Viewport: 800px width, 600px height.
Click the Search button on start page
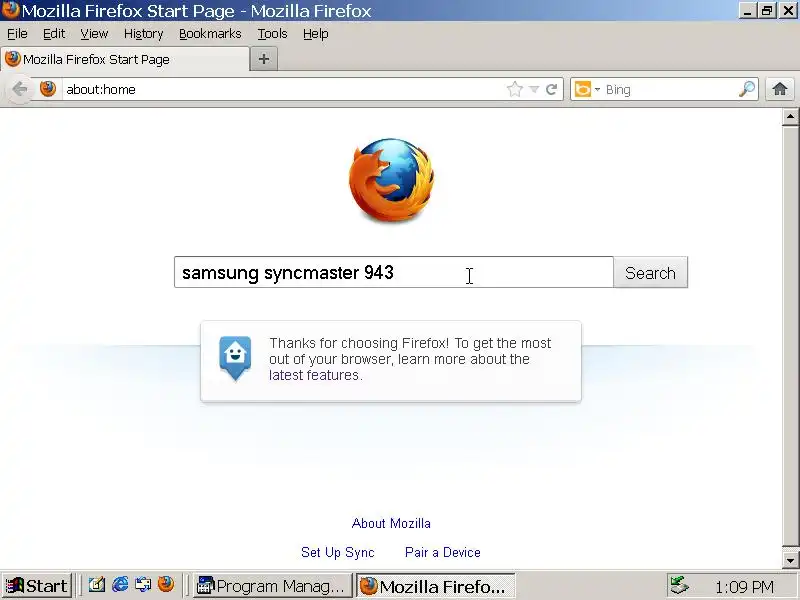(x=650, y=272)
